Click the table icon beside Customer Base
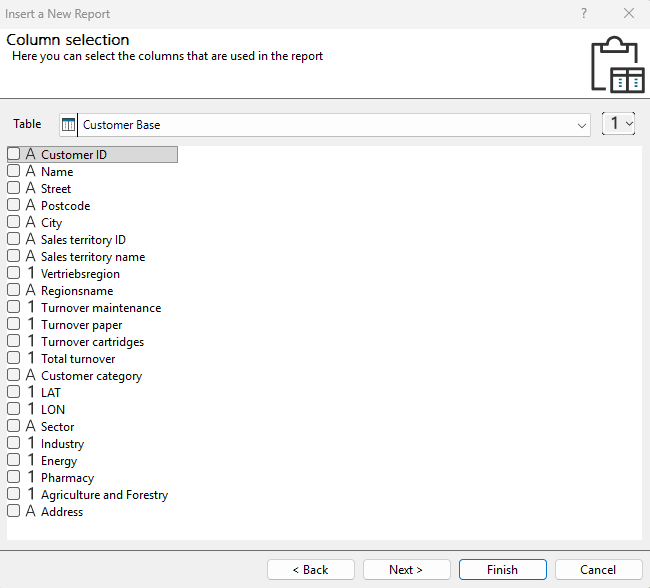Screen dimensions: 650x588 coord(68,125)
